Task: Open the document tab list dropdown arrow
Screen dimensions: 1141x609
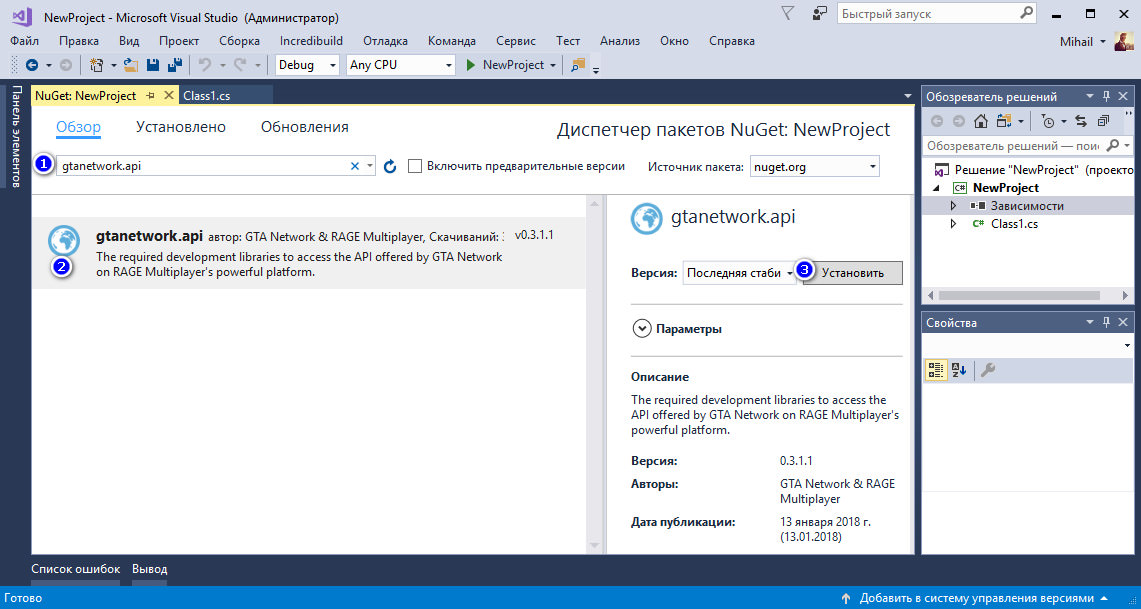Action: tap(907, 95)
